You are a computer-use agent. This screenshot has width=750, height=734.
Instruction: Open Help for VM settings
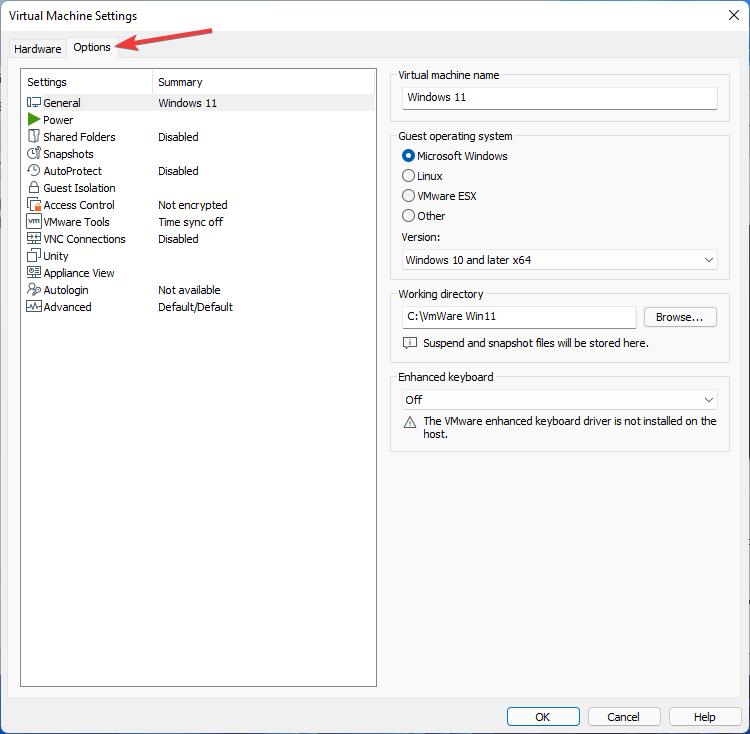coord(704,717)
